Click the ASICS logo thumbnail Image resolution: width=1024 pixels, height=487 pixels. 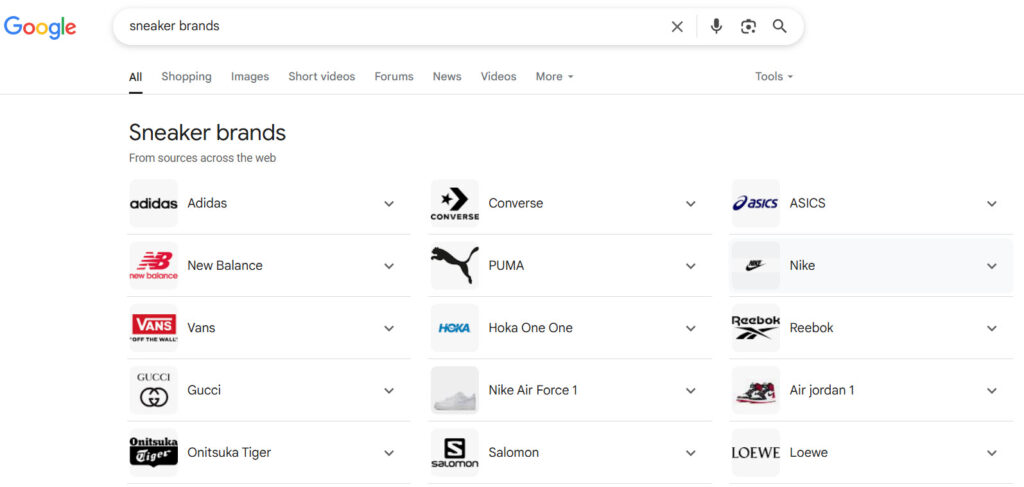pos(756,204)
